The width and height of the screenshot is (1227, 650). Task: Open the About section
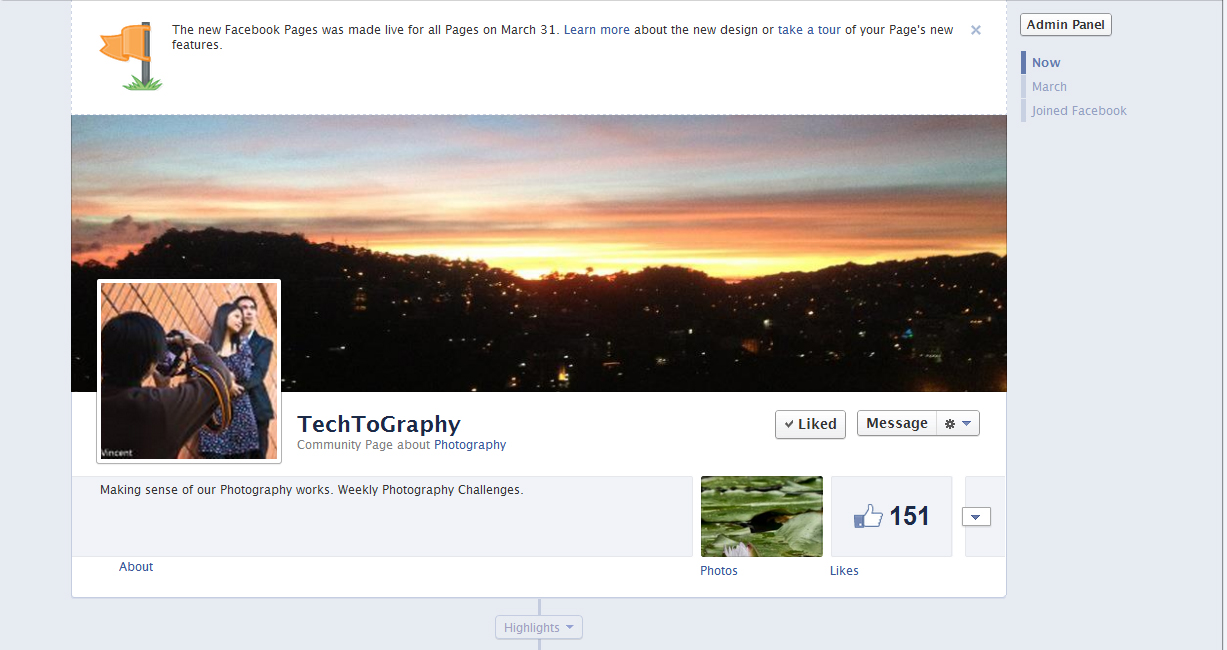click(136, 566)
